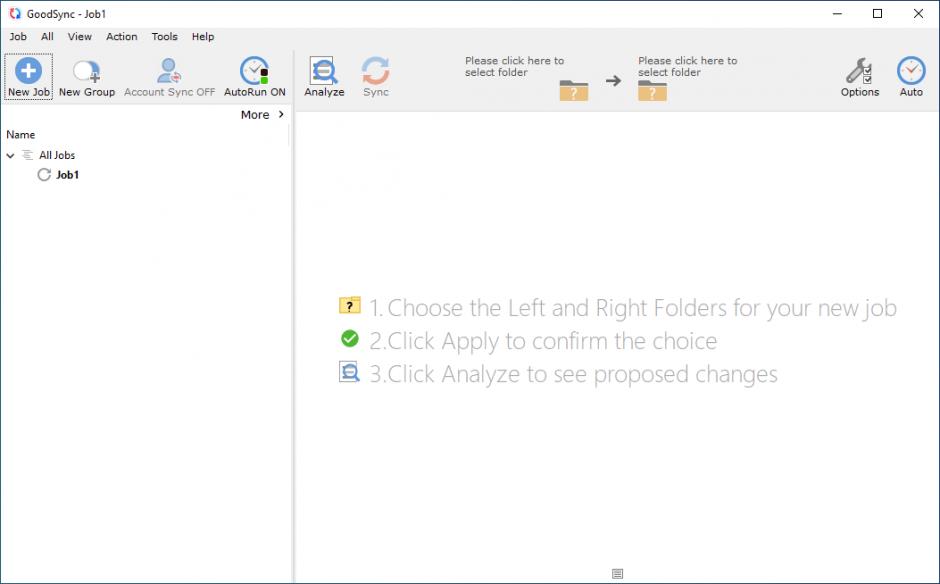Click the GoodSync logo in title bar
The image size is (940, 584).
tap(15, 13)
